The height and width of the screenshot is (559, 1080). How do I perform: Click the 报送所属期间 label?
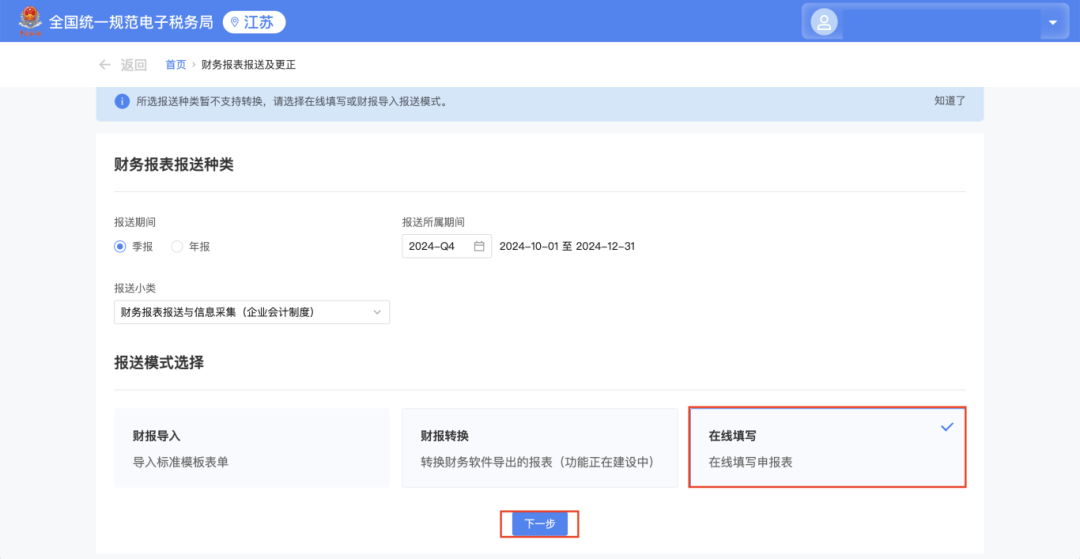click(433, 222)
